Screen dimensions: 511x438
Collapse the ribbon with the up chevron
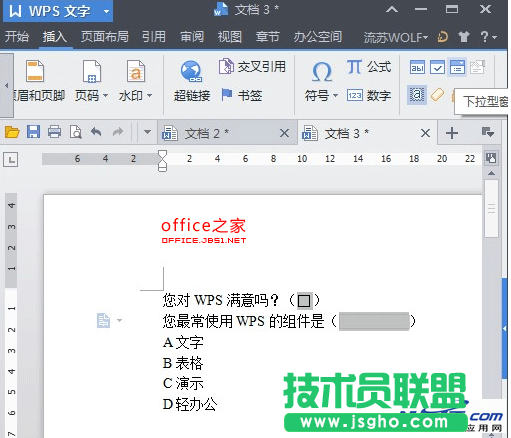(392, 9)
